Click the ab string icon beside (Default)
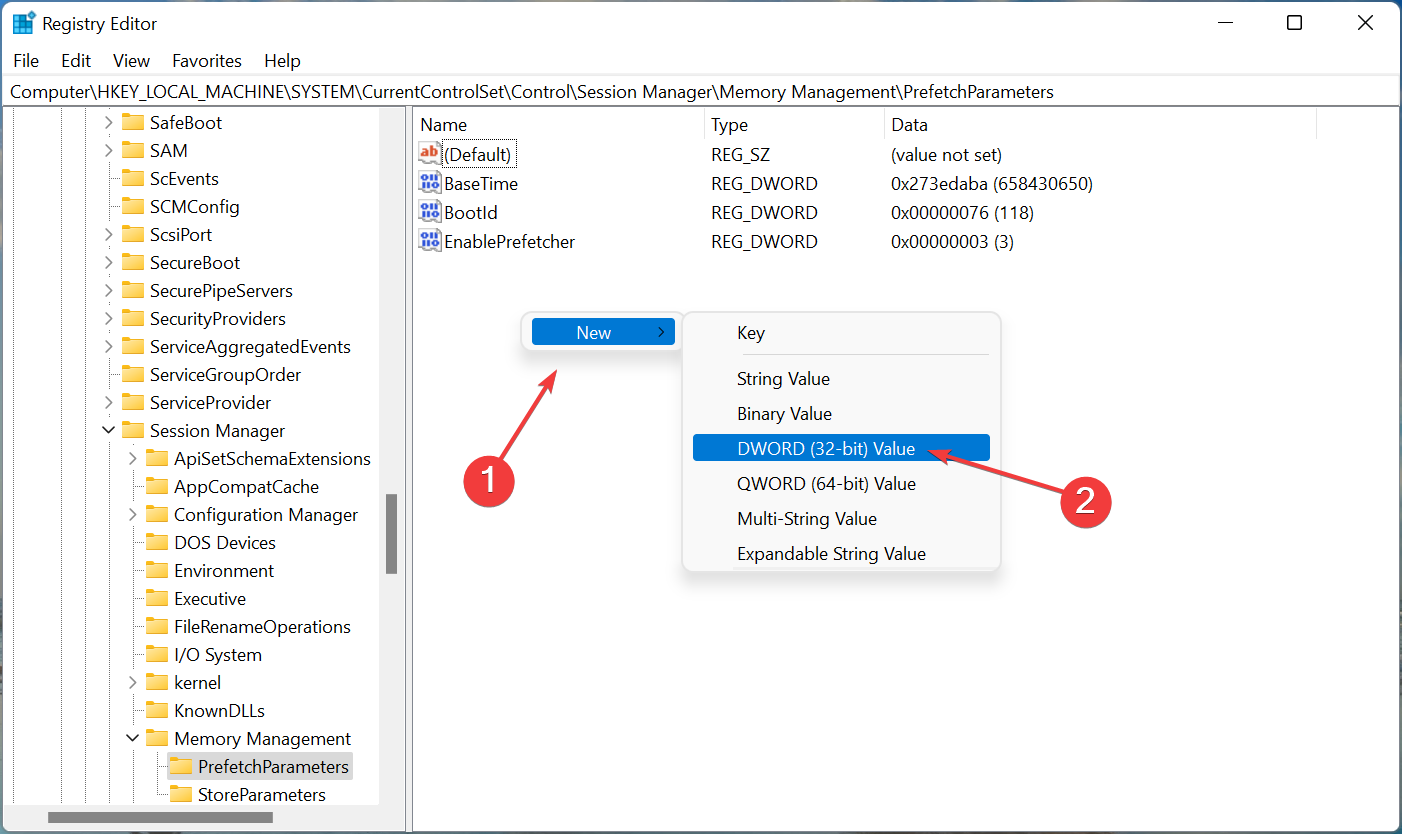 [429, 153]
